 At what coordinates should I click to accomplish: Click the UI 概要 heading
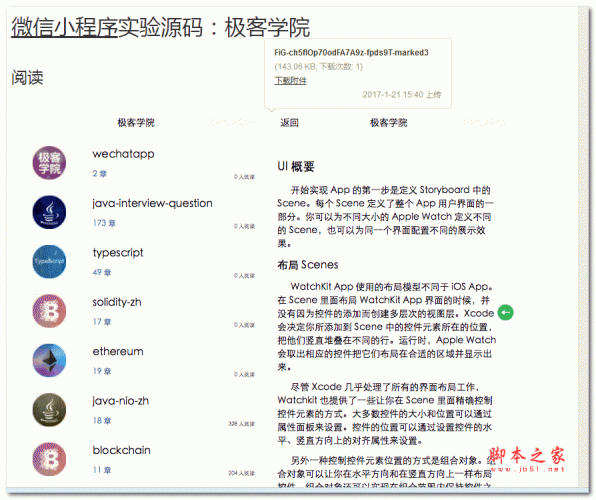296,167
